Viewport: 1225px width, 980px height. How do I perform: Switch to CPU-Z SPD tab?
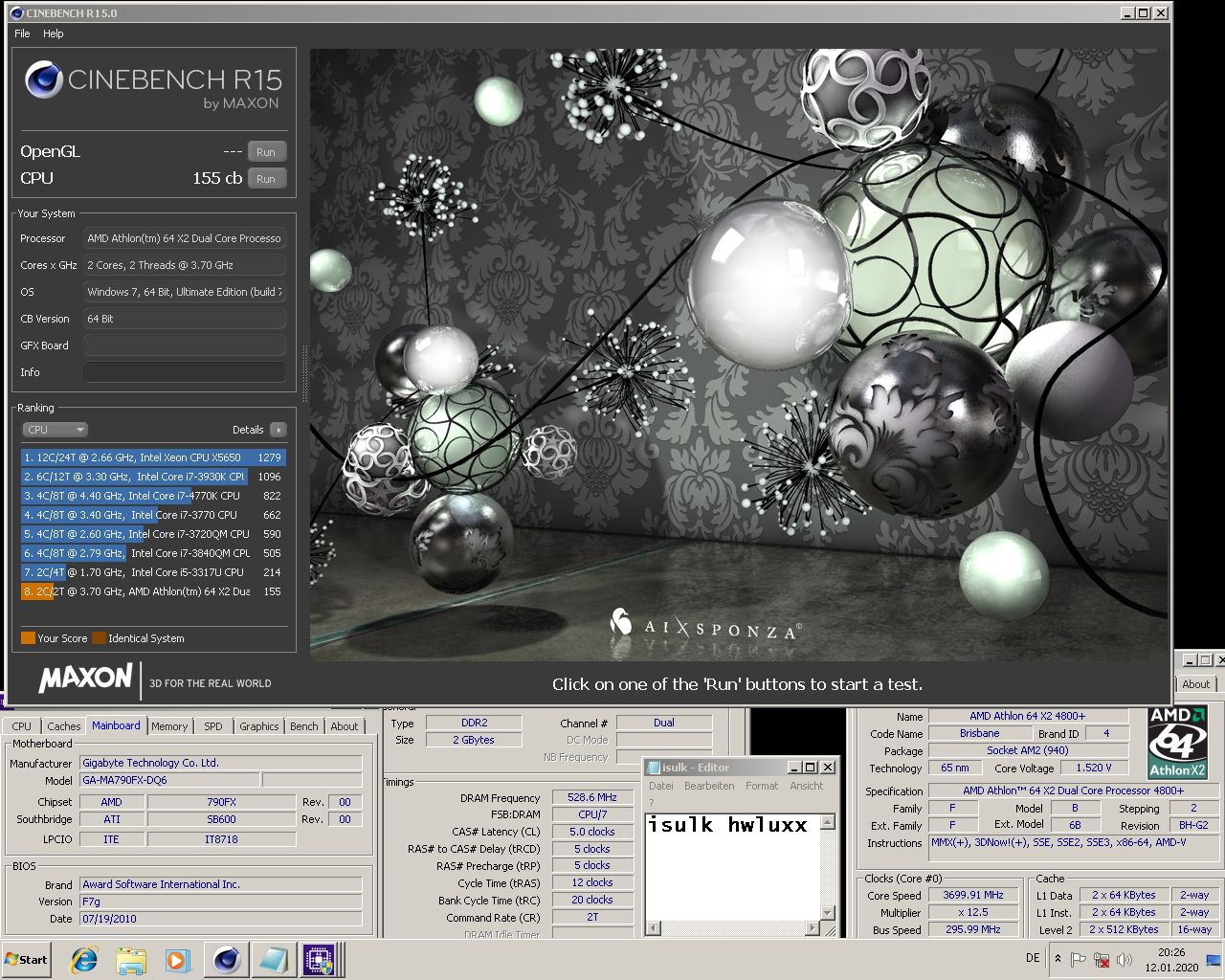pos(213,726)
